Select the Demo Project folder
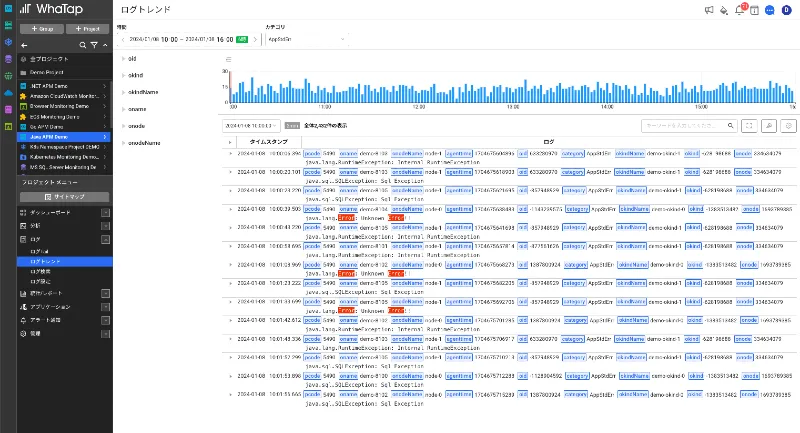The image size is (800, 433). coord(64,72)
